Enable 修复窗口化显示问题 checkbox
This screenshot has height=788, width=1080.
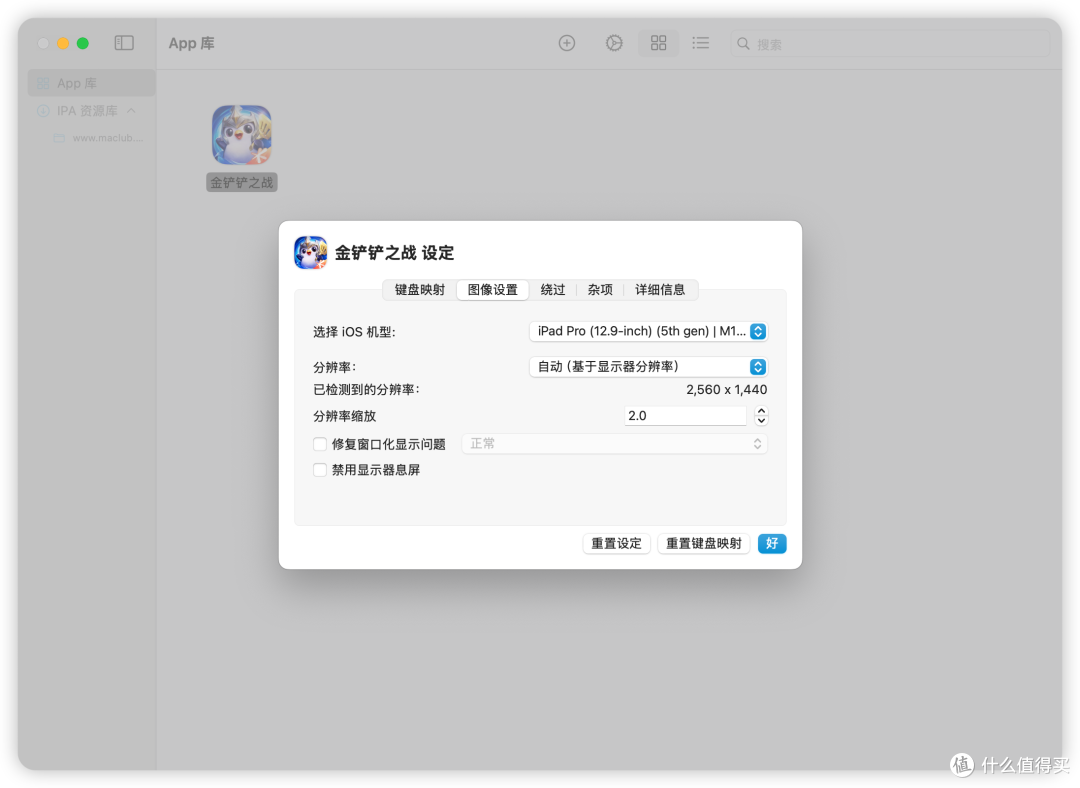point(320,444)
